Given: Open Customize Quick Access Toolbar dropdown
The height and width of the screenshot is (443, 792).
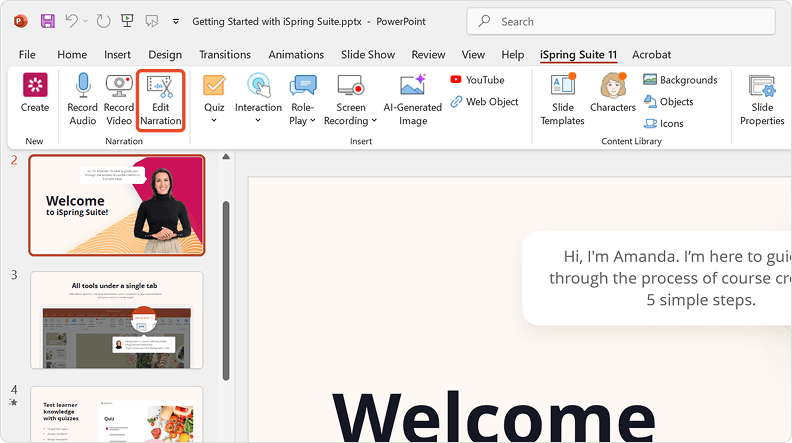Looking at the screenshot, I should (x=176, y=22).
